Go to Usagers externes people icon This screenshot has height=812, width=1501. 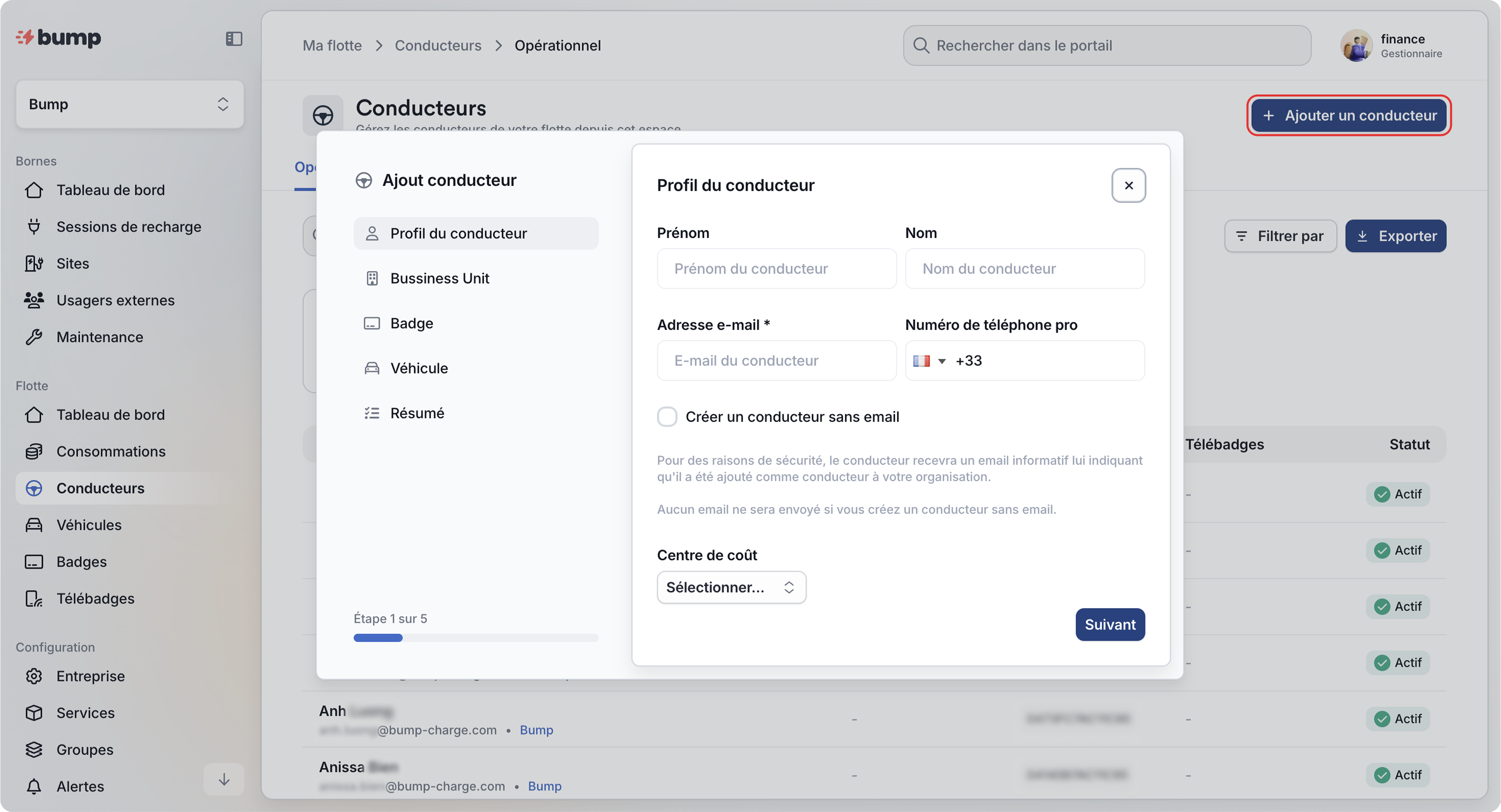point(34,300)
